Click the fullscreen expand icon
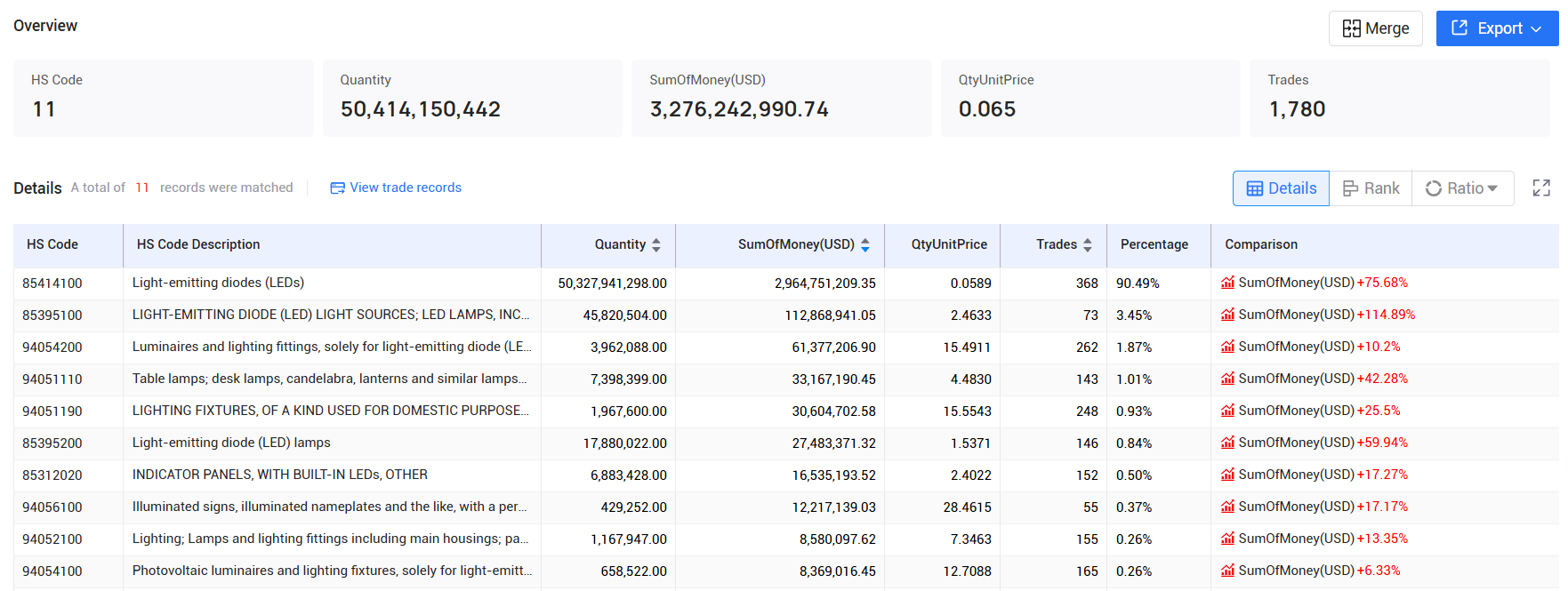Viewport: 1568px width, 591px height. click(1541, 188)
